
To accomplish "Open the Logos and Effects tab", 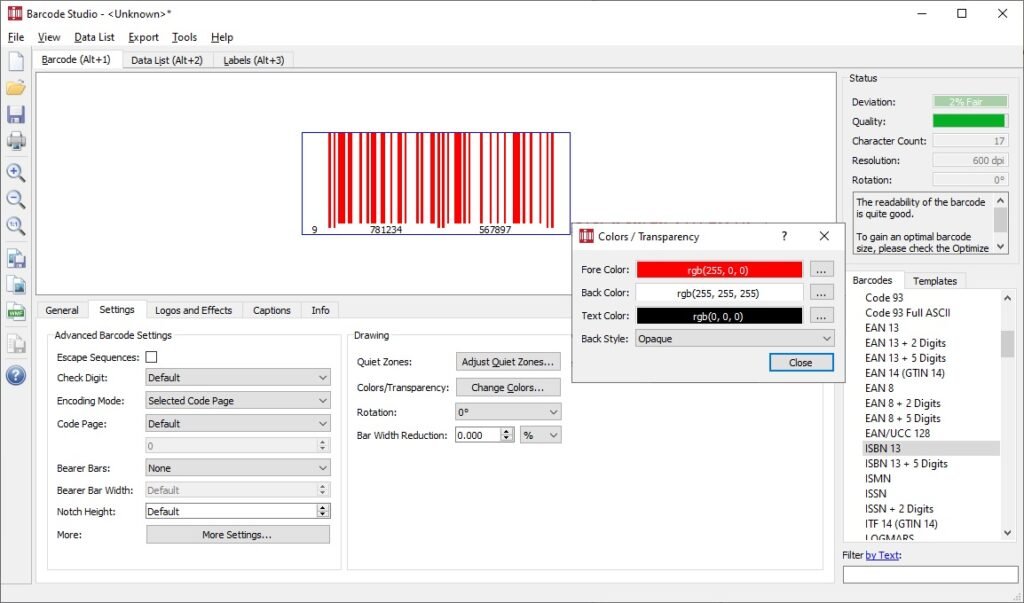I will click(193, 310).
